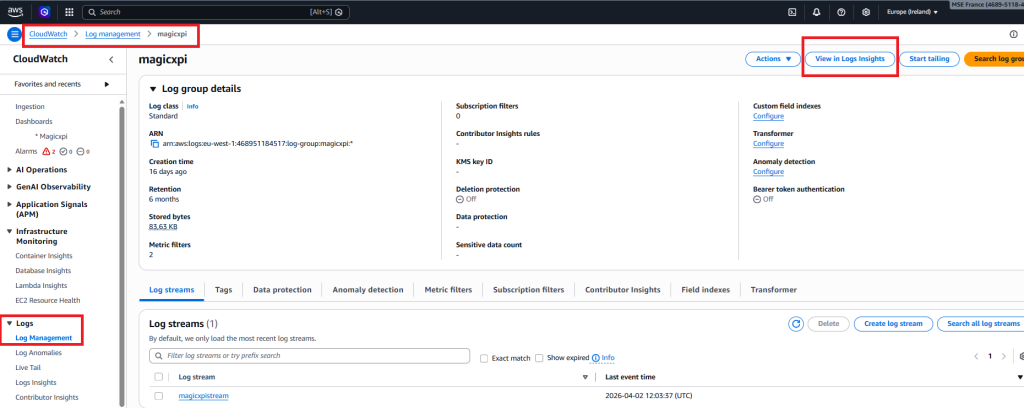Select the magicxpistream row checkbox
Screen dimensions: 1024x408
click(x=159, y=396)
